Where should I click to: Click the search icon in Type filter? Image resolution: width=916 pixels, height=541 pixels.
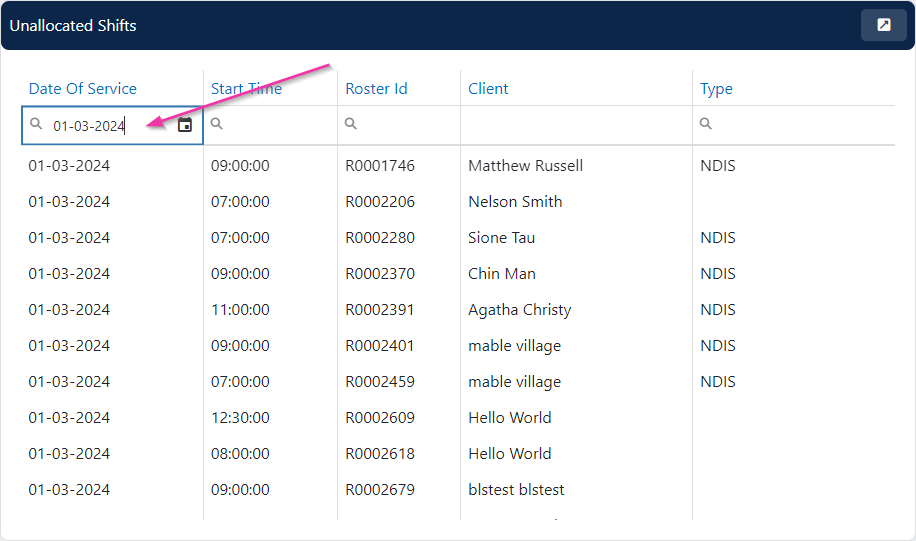click(x=706, y=123)
